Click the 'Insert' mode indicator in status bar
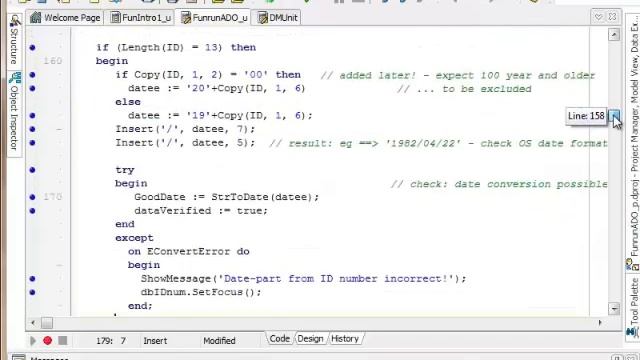 [155, 341]
